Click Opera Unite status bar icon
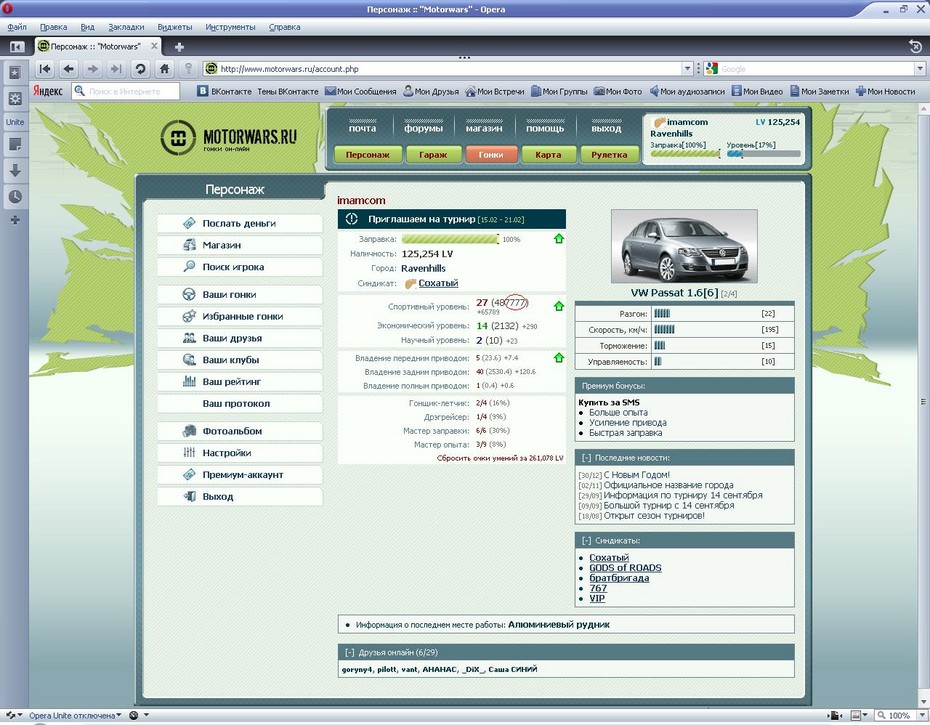Viewport: 930px width, 725px height. point(11,716)
